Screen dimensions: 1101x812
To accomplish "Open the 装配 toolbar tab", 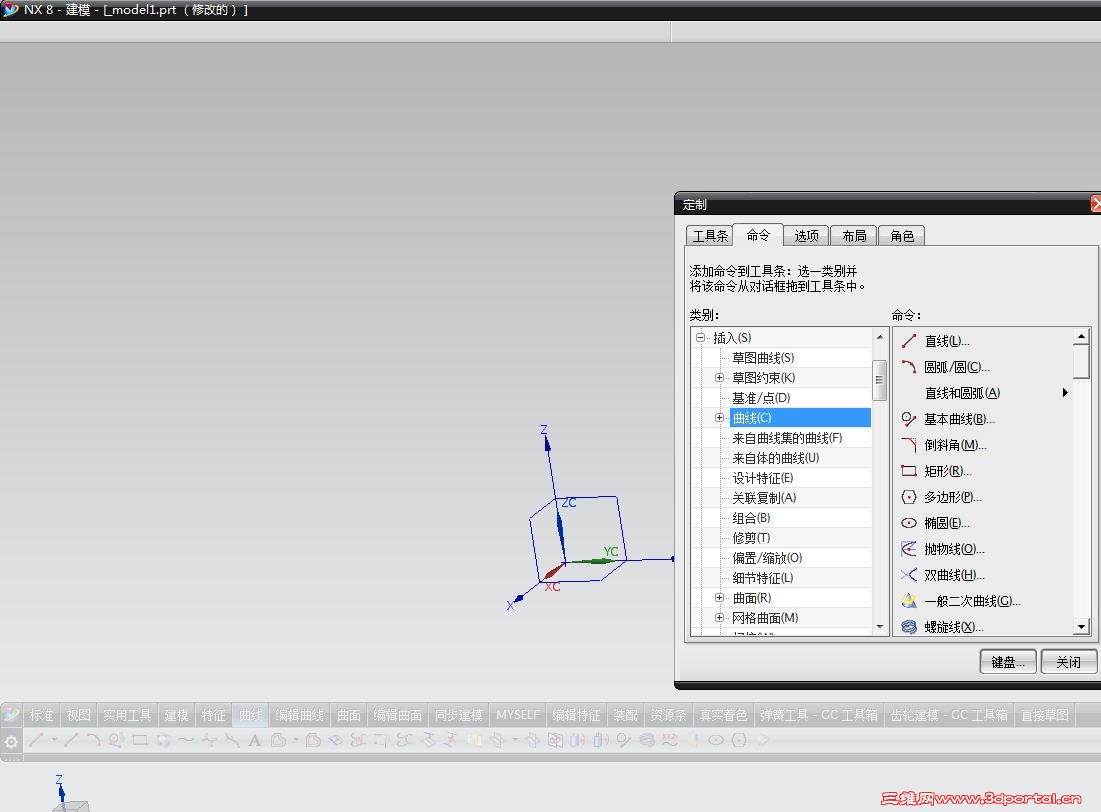I will click(x=626, y=715).
